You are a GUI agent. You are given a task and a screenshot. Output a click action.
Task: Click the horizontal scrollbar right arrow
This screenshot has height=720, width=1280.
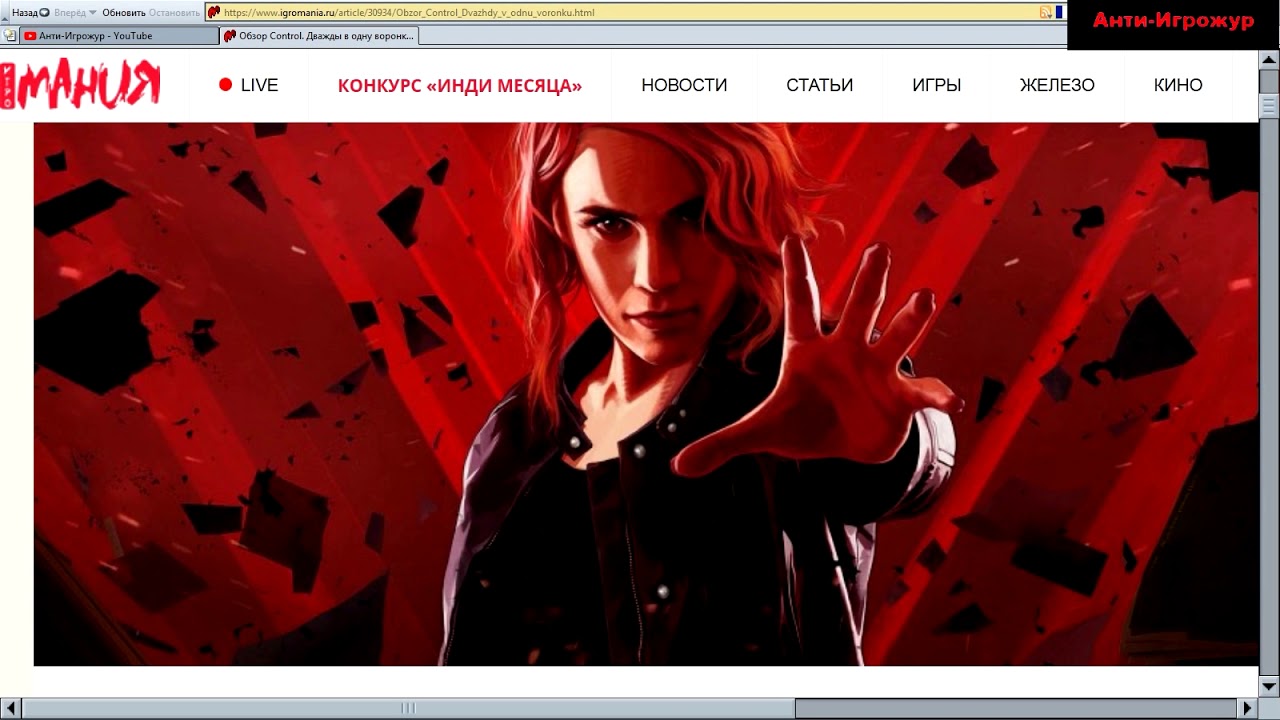(x=1248, y=708)
